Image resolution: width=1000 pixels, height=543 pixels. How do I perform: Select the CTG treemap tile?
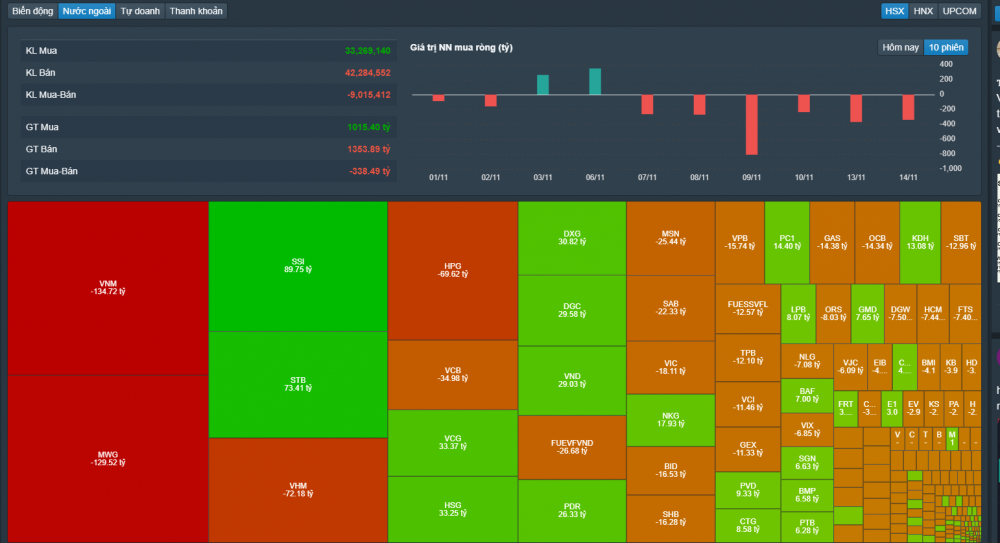tap(747, 526)
